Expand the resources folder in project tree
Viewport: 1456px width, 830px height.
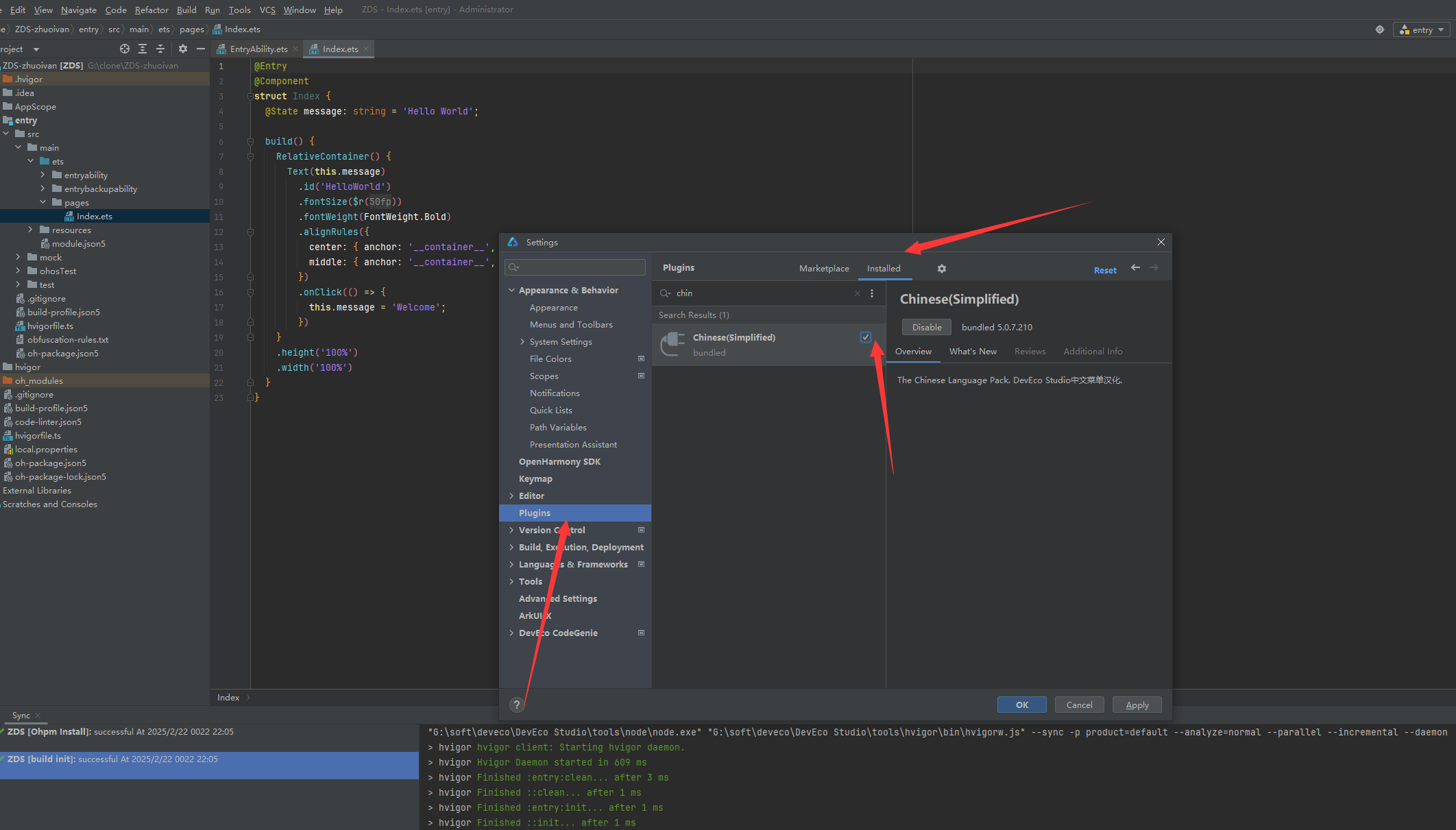(30, 230)
